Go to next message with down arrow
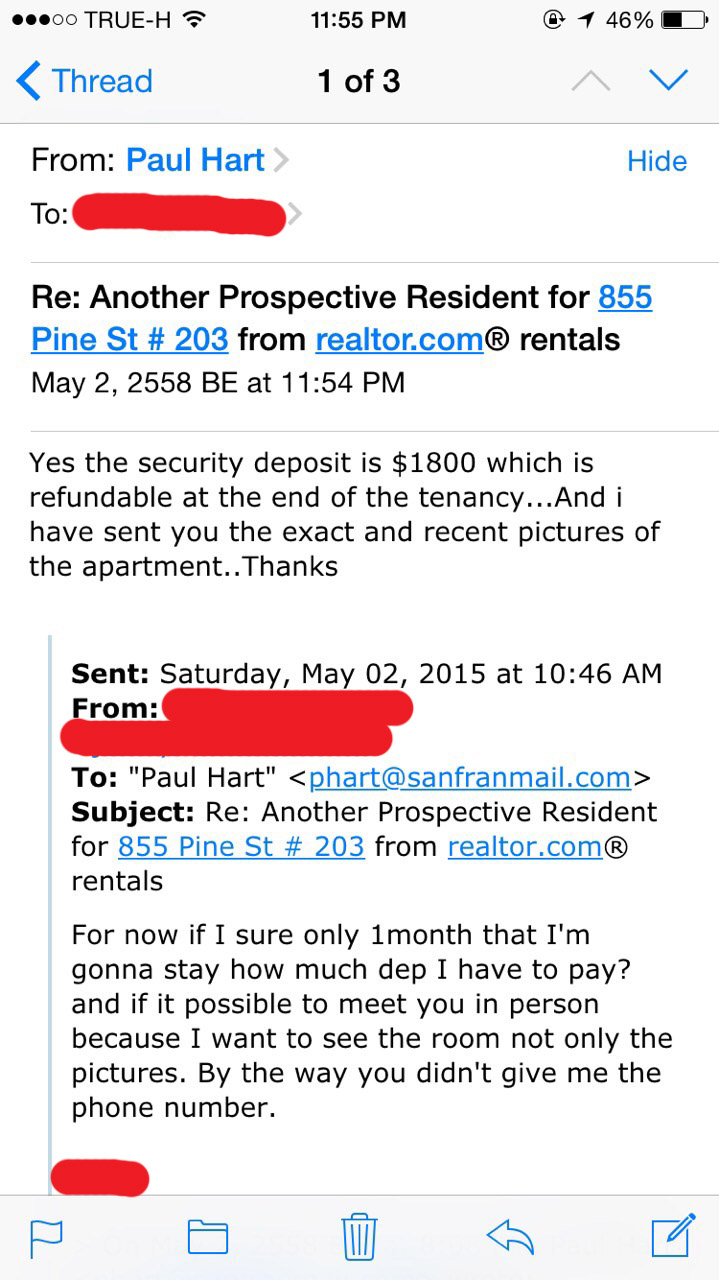The height and width of the screenshot is (1280, 719). pos(668,80)
